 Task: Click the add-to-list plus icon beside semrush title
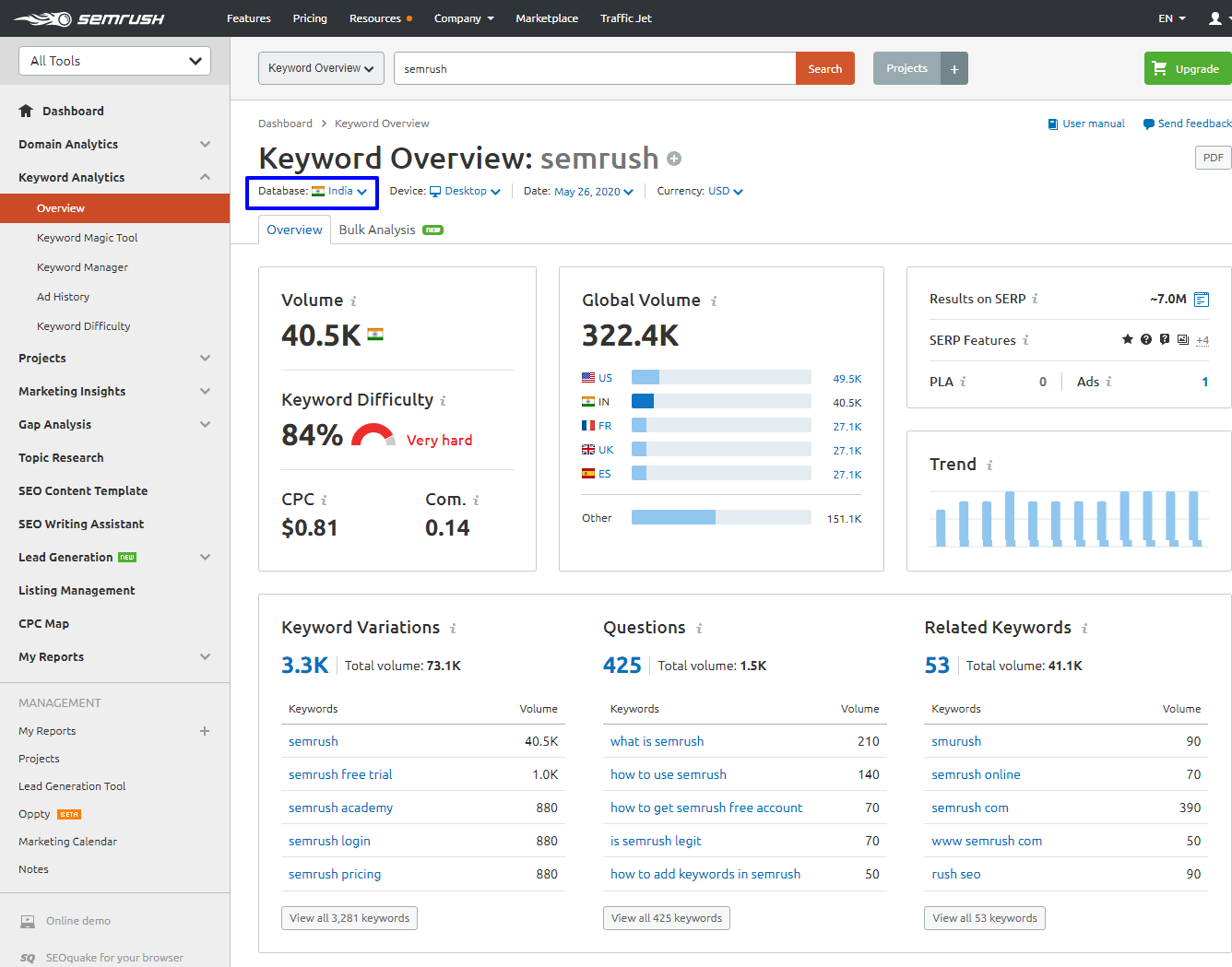pyautogui.click(x=674, y=159)
